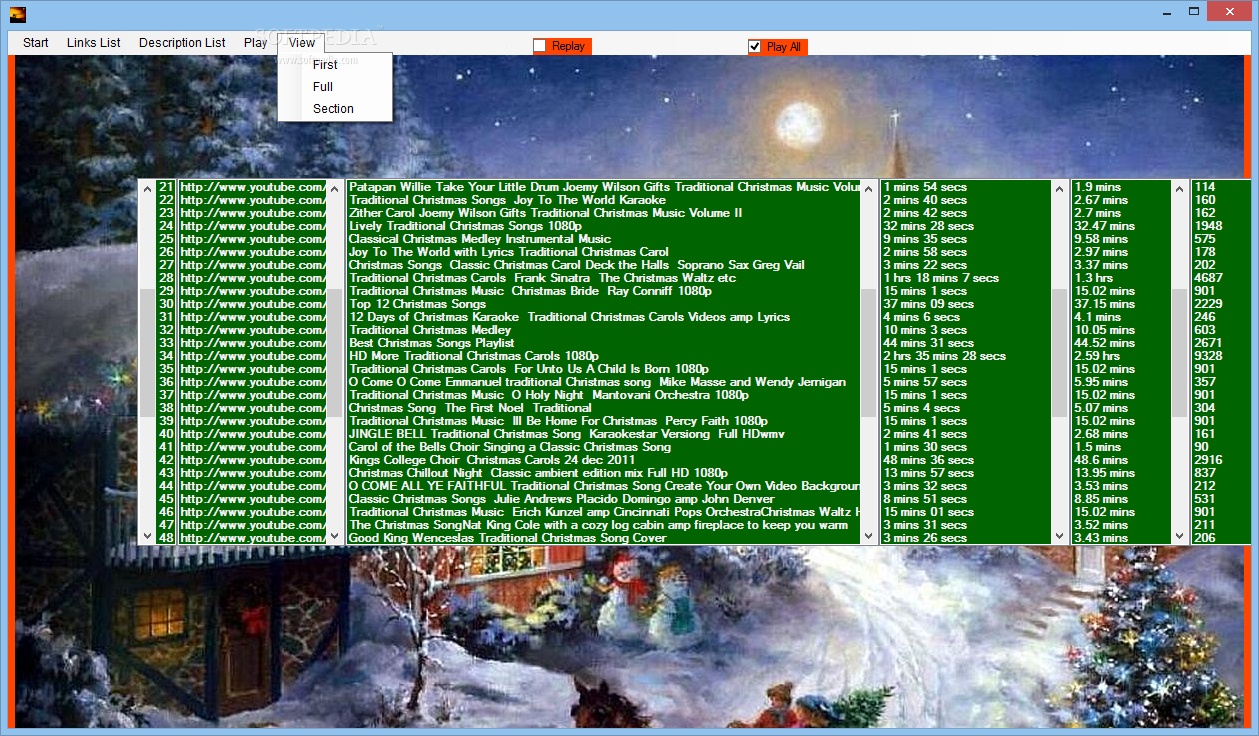The height and width of the screenshot is (736, 1259).
Task: Select row number 48
Action: (x=166, y=538)
